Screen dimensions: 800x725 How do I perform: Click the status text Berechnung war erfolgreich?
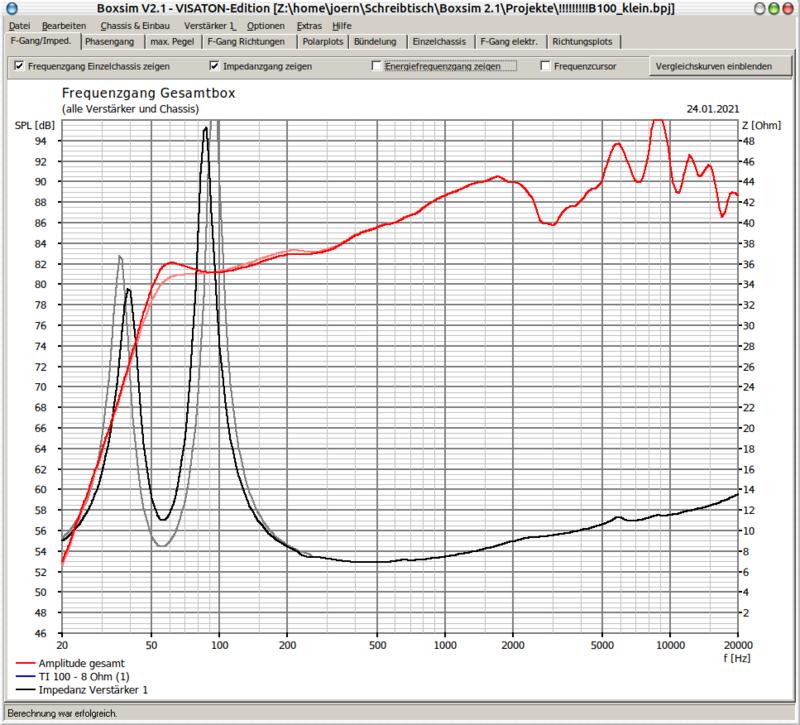point(62,713)
